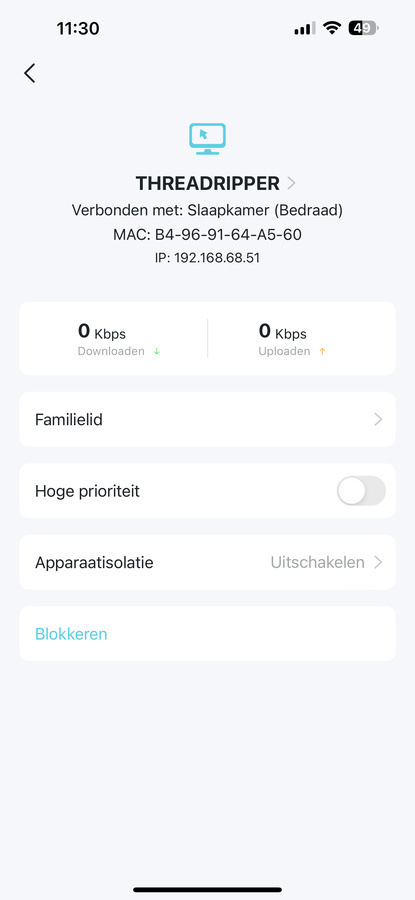Tap the computer monitor device icon
Image resolution: width=415 pixels, height=900 pixels.
point(207,139)
